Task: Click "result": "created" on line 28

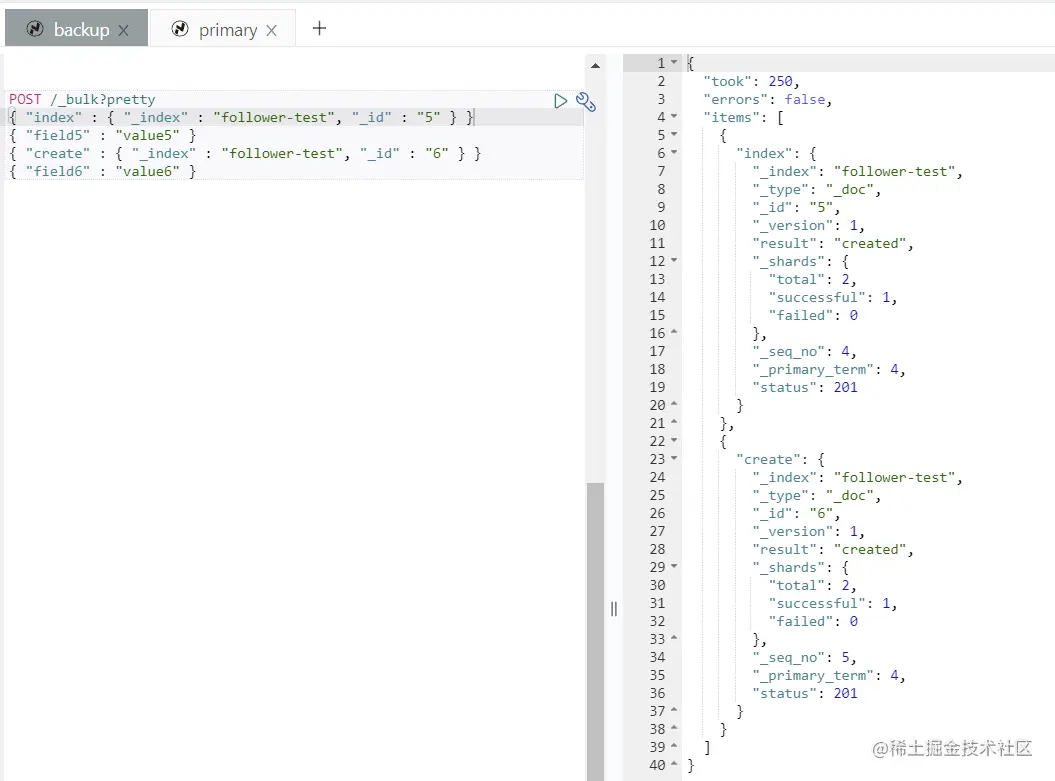Action: coord(833,549)
